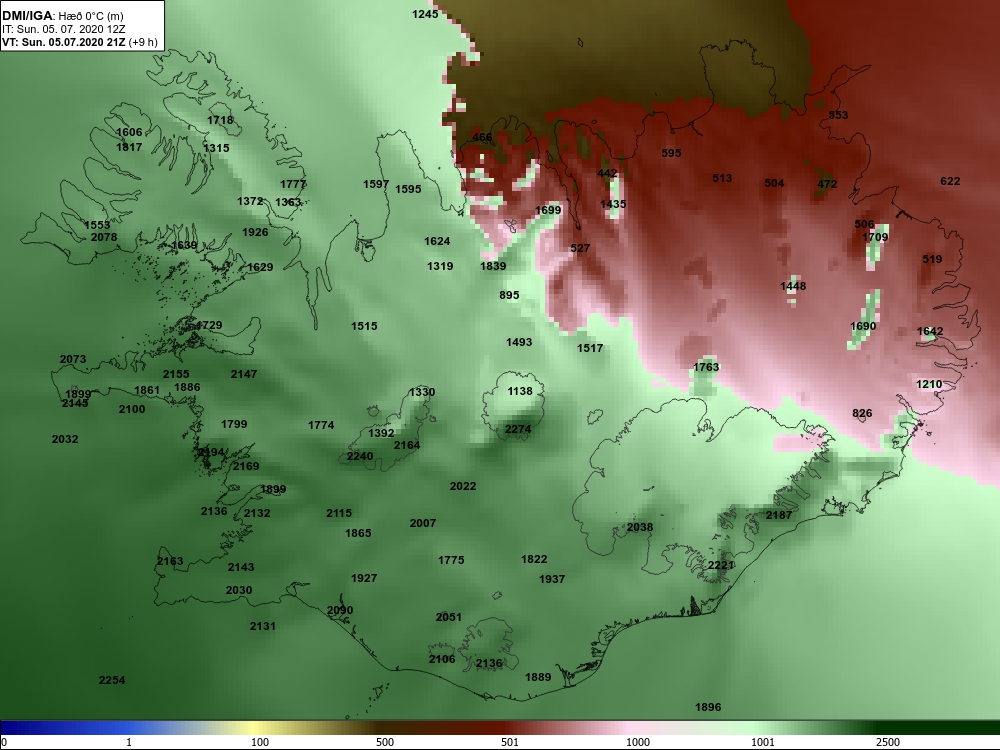
Task: Click the offshore value 622
Action: coord(950,181)
